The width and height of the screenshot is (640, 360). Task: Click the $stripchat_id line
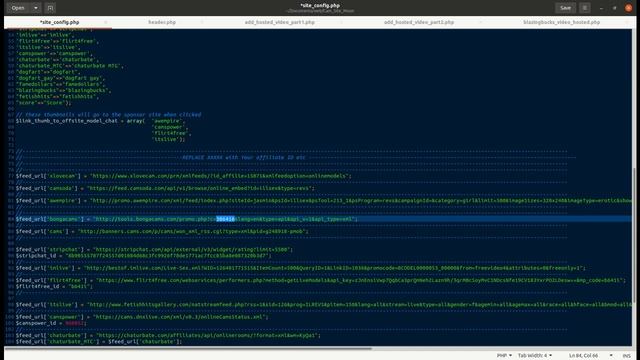click(143, 256)
